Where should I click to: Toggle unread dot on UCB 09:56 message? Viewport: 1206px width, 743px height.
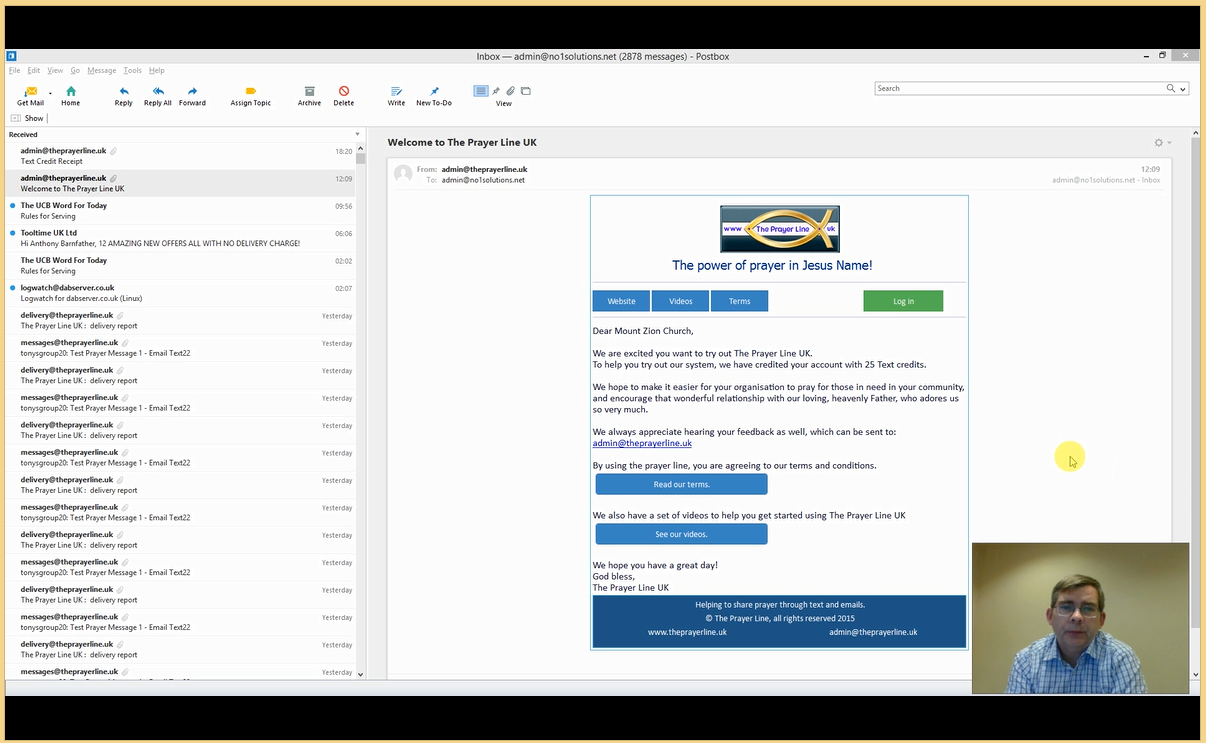tap(12, 205)
